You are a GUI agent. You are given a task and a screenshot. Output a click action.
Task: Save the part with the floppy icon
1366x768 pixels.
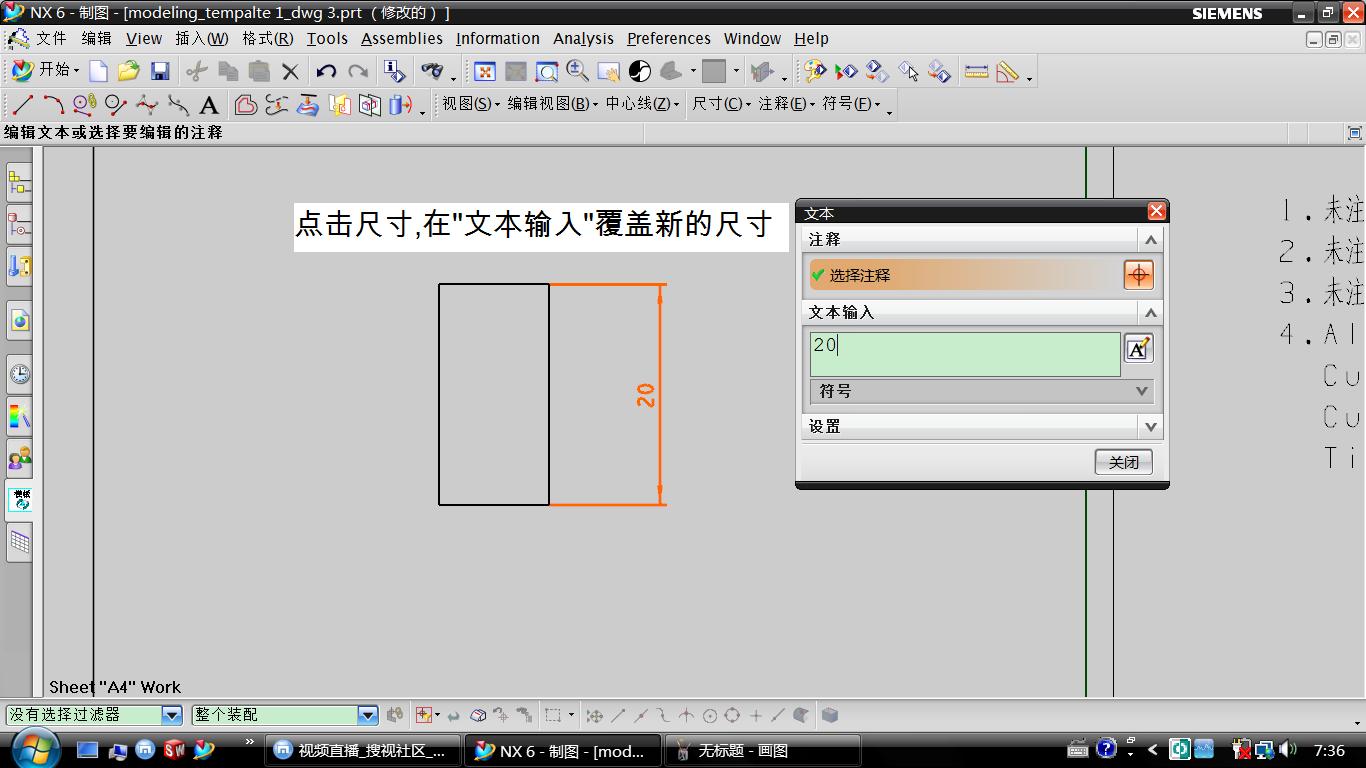[159, 71]
